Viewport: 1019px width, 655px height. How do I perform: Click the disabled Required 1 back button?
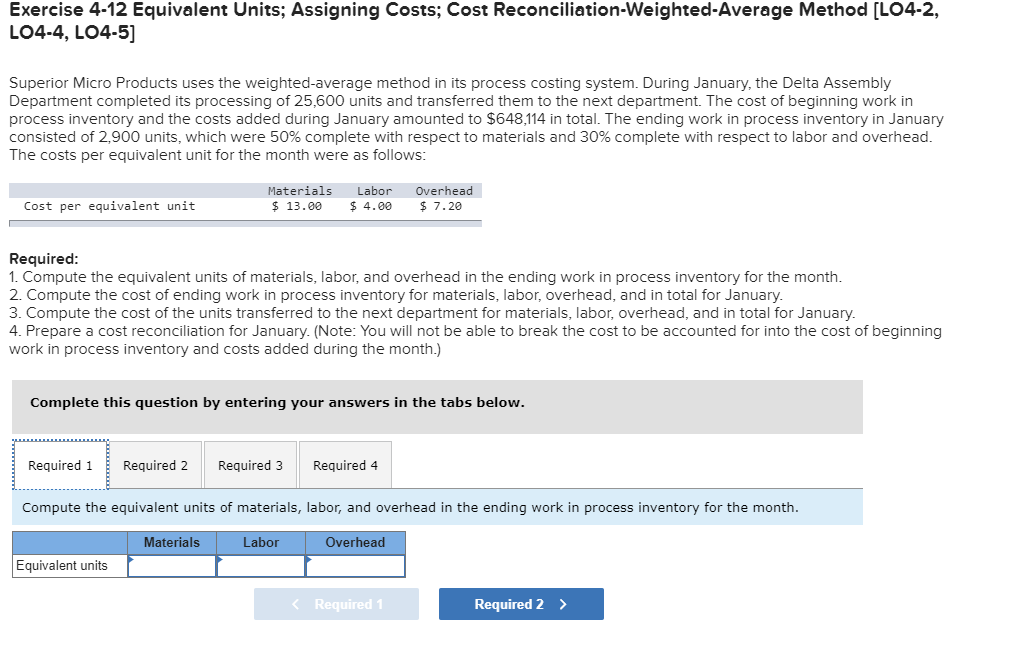click(x=336, y=603)
